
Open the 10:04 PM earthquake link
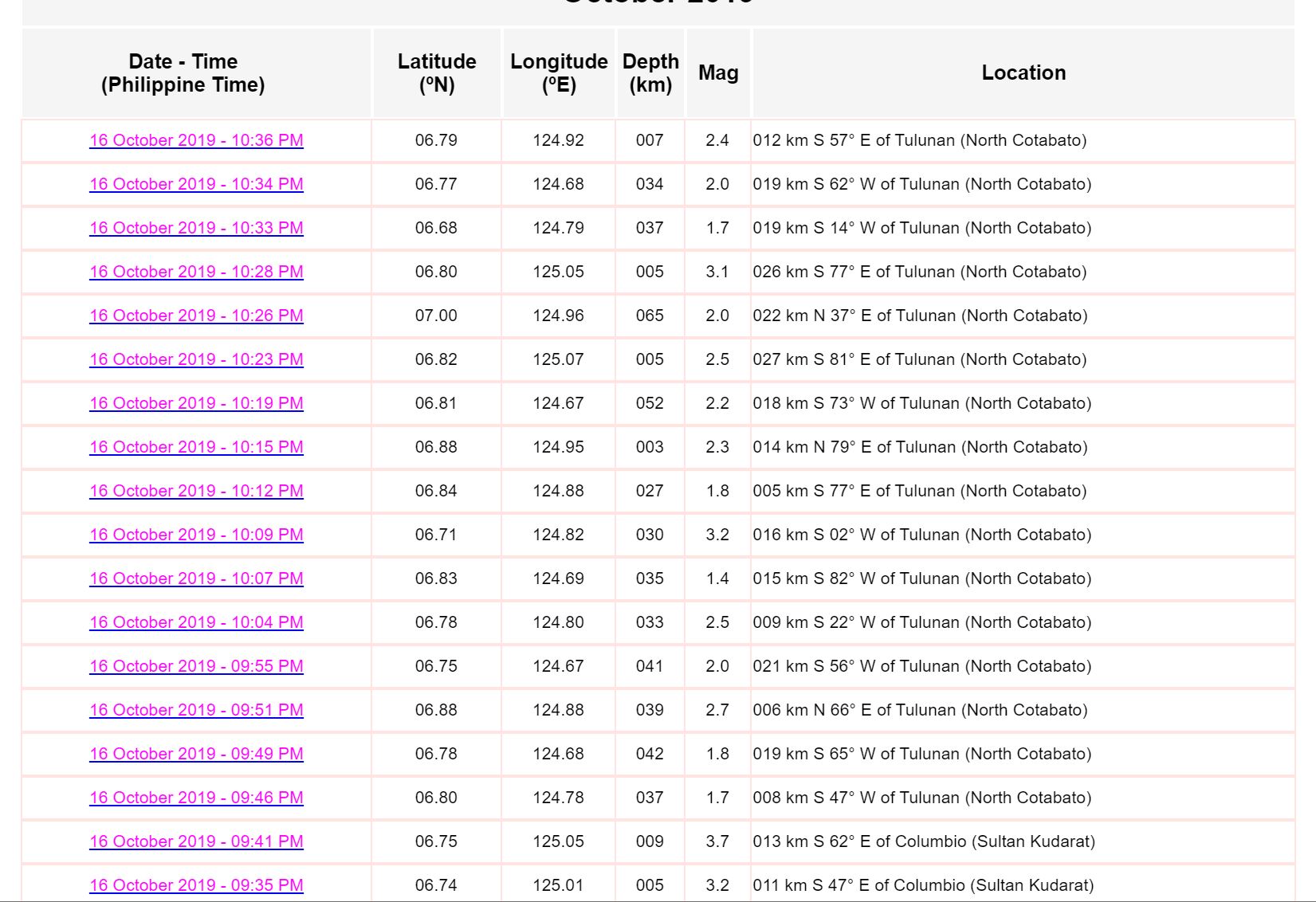(196, 622)
